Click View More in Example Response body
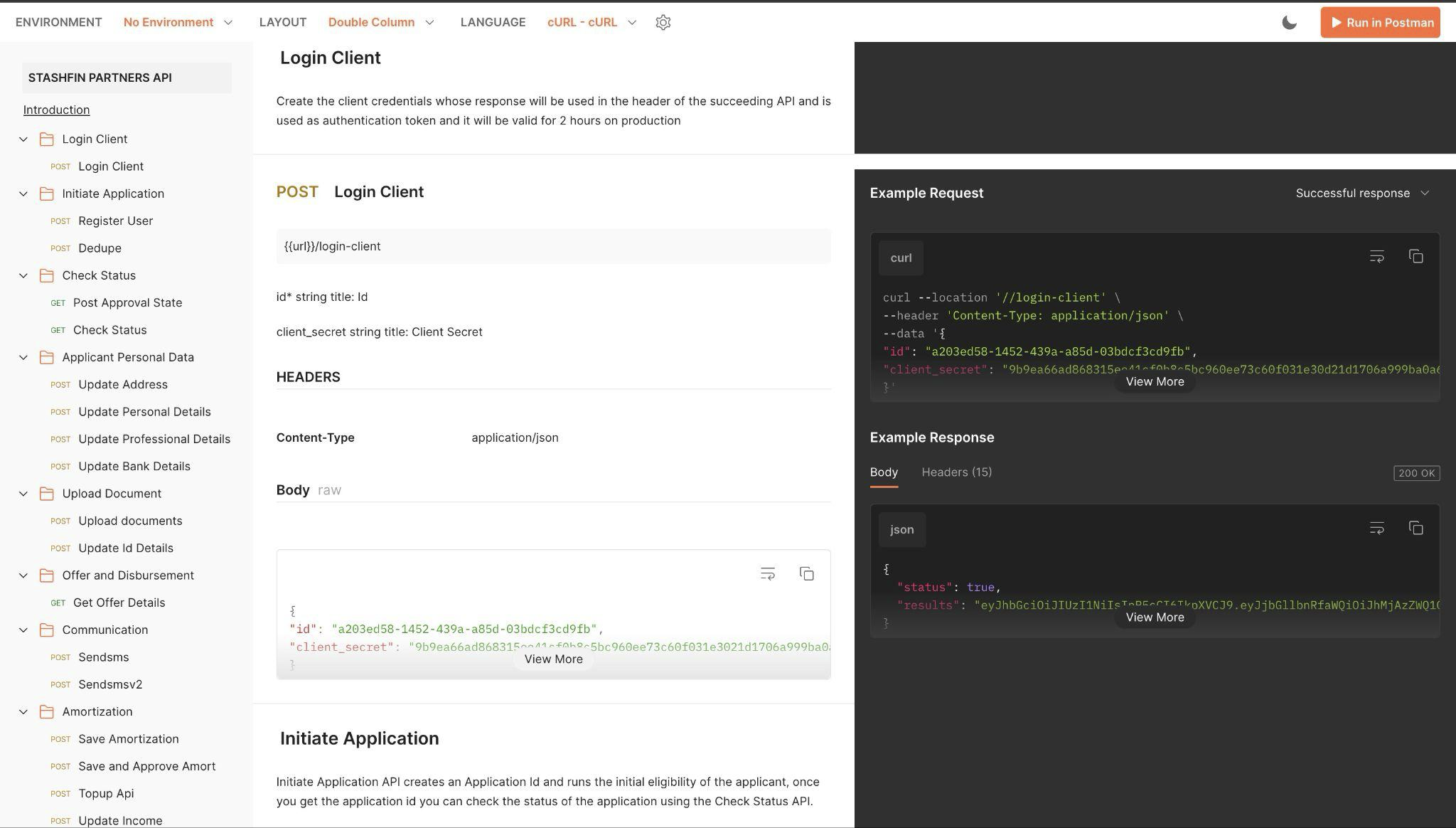The height and width of the screenshot is (828, 1456). tap(1154, 617)
